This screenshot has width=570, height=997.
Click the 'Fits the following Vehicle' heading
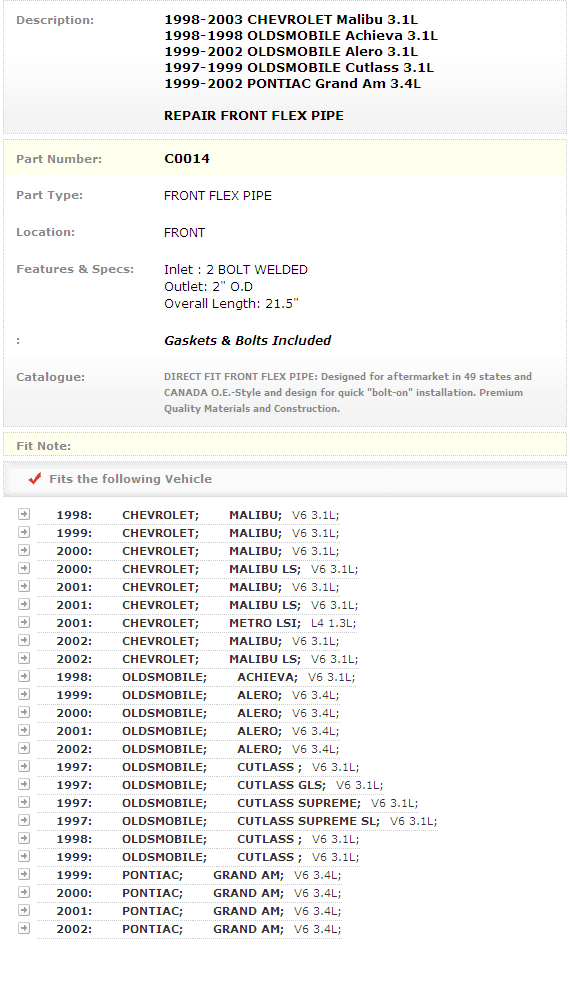coord(130,479)
